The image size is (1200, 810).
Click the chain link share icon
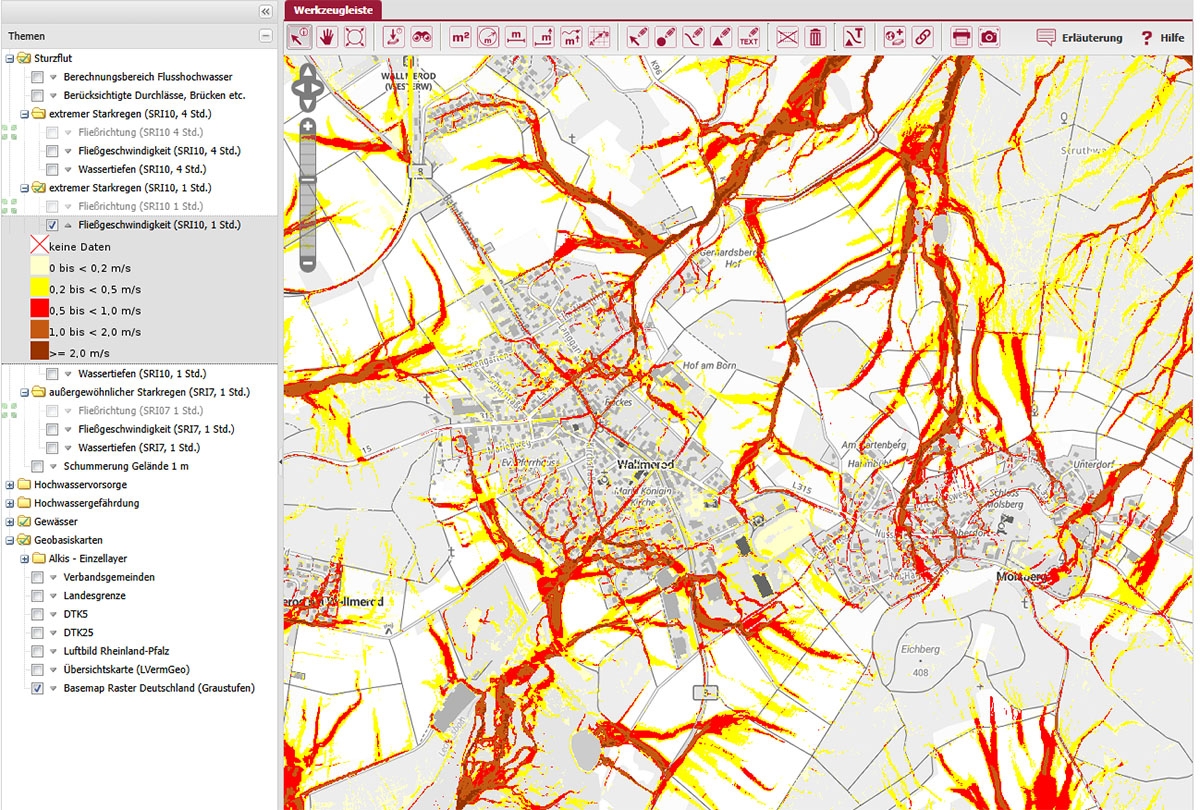(x=922, y=38)
